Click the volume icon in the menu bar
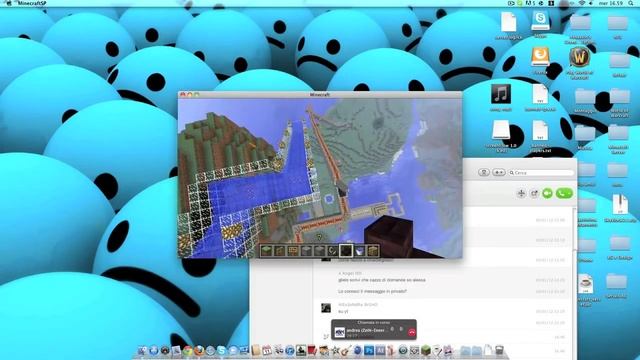This screenshot has height=360, width=640. click(591, 3)
